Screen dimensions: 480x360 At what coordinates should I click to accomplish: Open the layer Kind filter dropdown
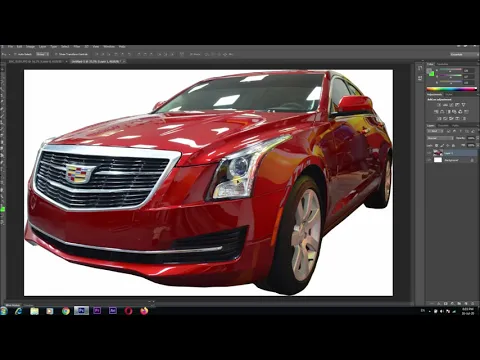pyautogui.click(x=435, y=131)
